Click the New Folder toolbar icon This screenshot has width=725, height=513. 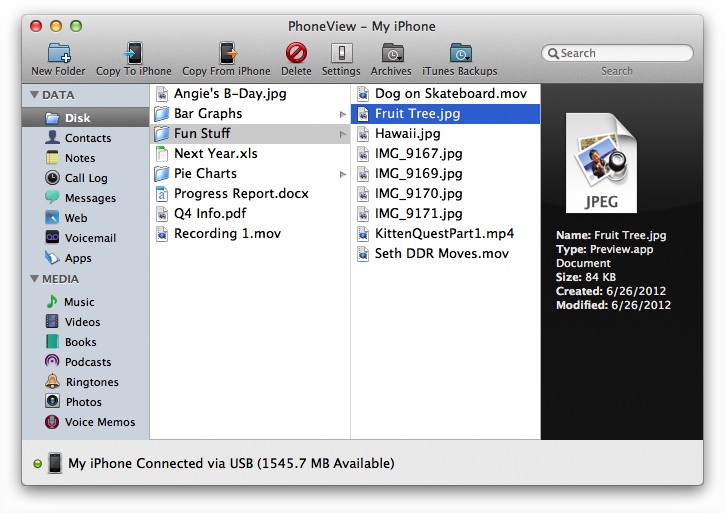[59, 53]
